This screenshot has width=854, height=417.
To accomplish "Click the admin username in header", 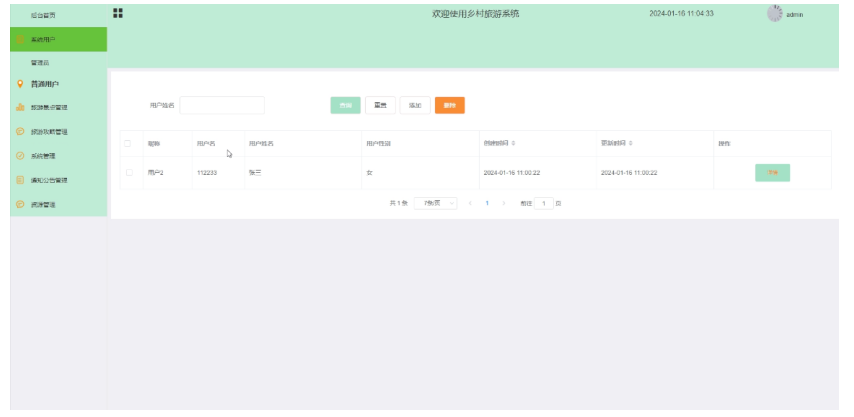I will point(794,15).
